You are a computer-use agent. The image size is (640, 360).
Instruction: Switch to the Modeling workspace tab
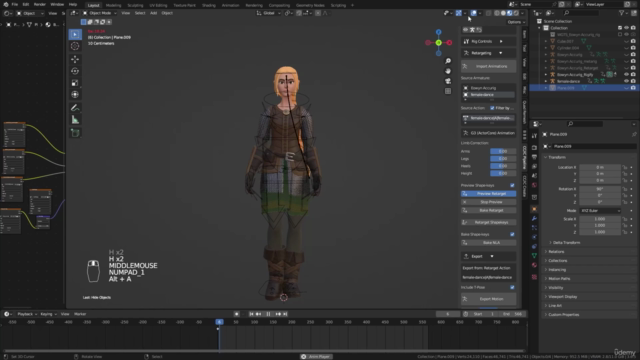coord(113,5)
